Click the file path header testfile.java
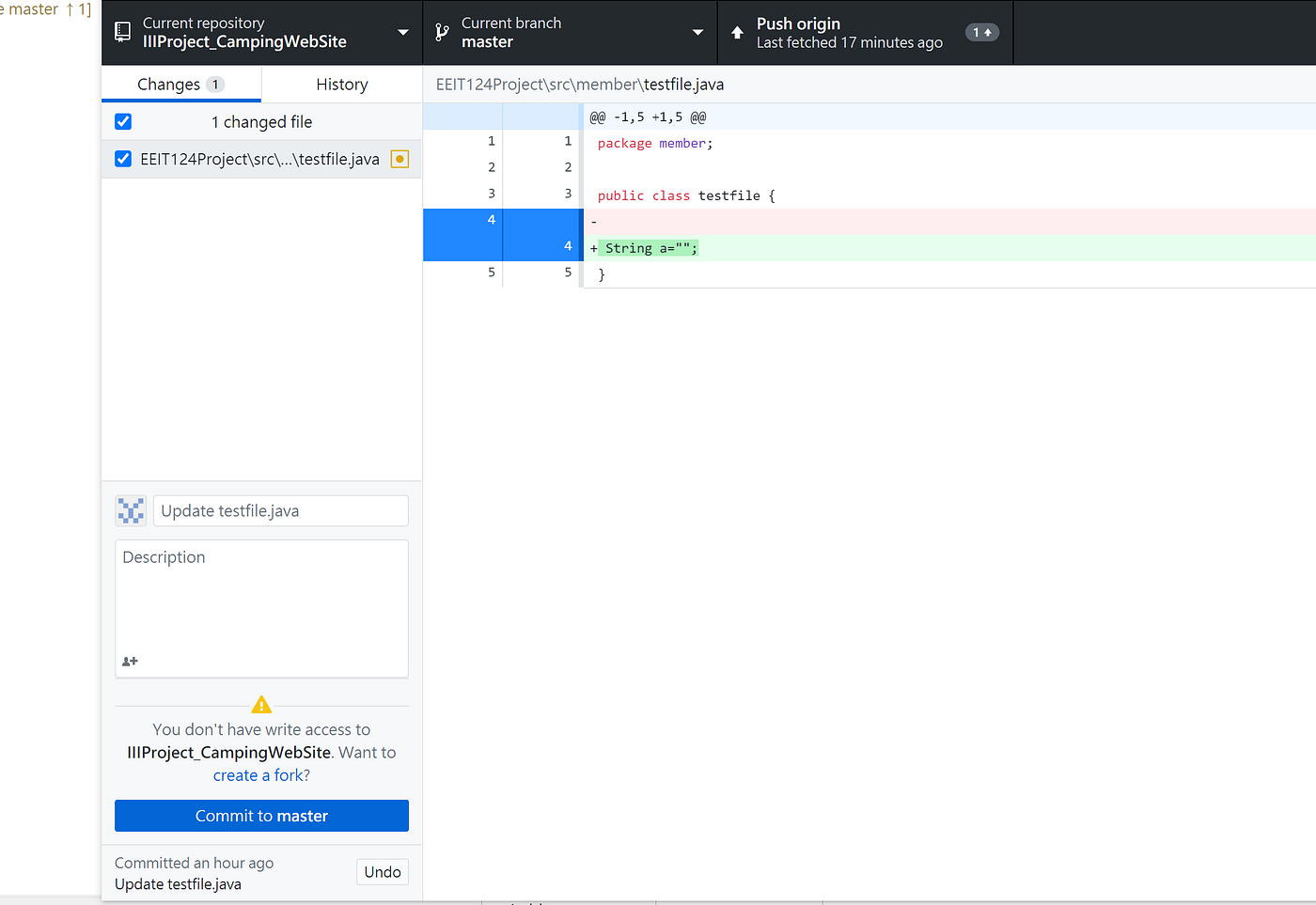 (x=580, y=84)
